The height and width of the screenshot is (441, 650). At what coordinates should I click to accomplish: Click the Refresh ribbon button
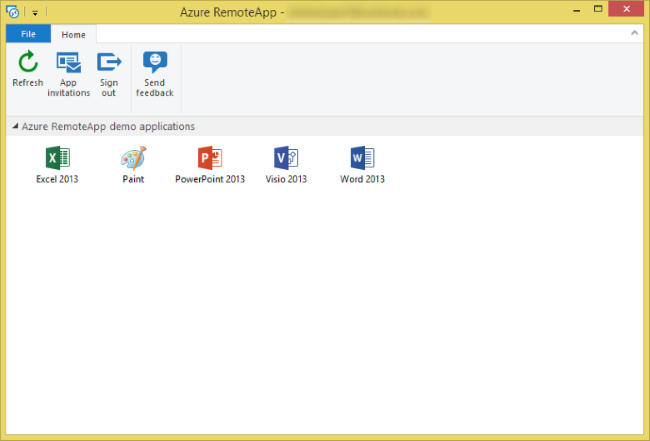click(x=28, y=69)
